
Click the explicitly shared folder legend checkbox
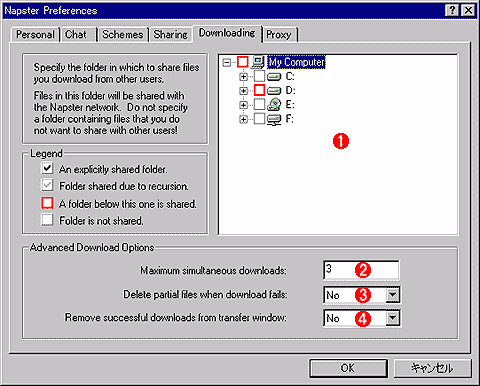tap(47, 168)
